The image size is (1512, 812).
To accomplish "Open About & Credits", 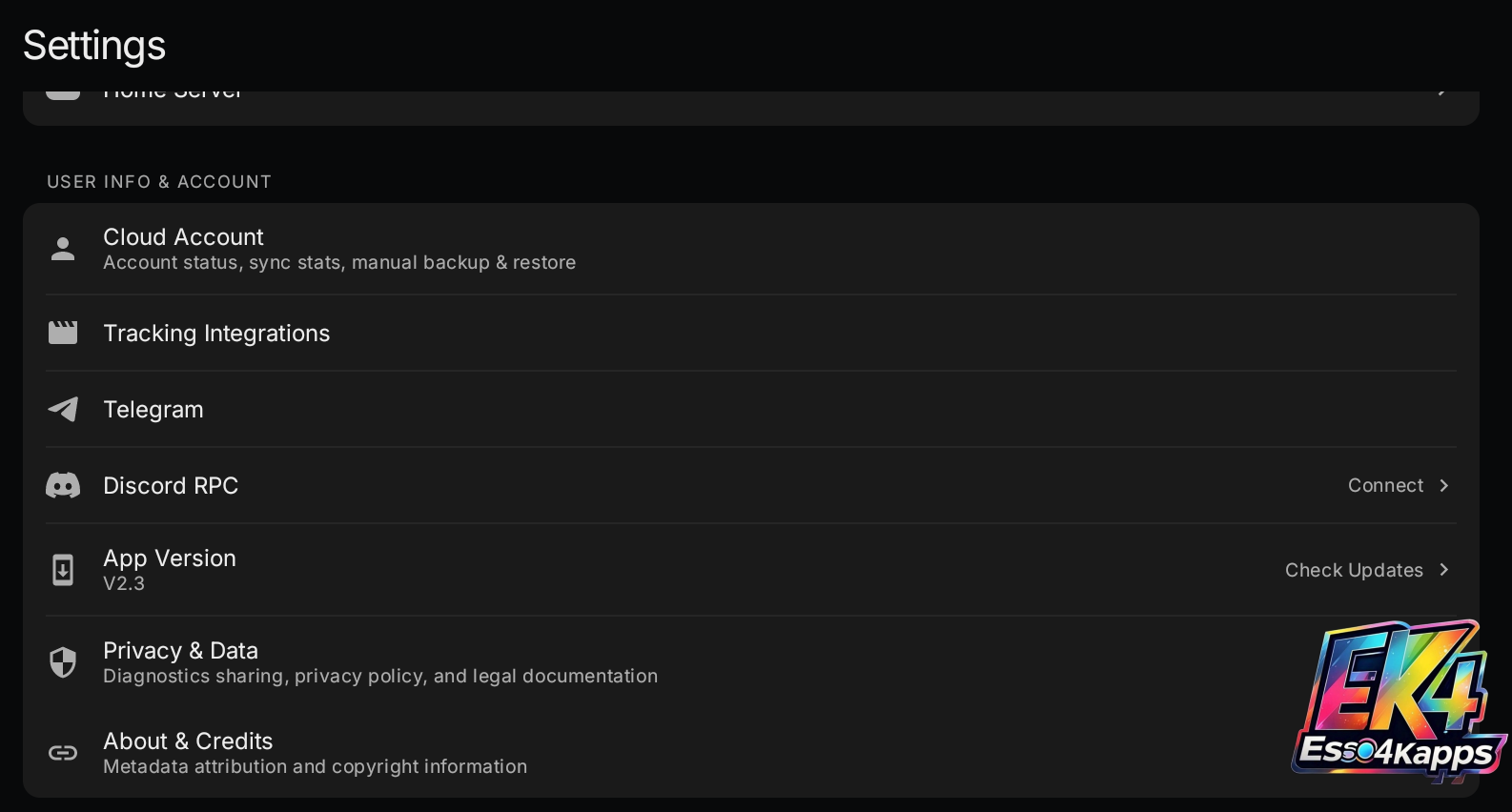I will (x=751, y=753).
